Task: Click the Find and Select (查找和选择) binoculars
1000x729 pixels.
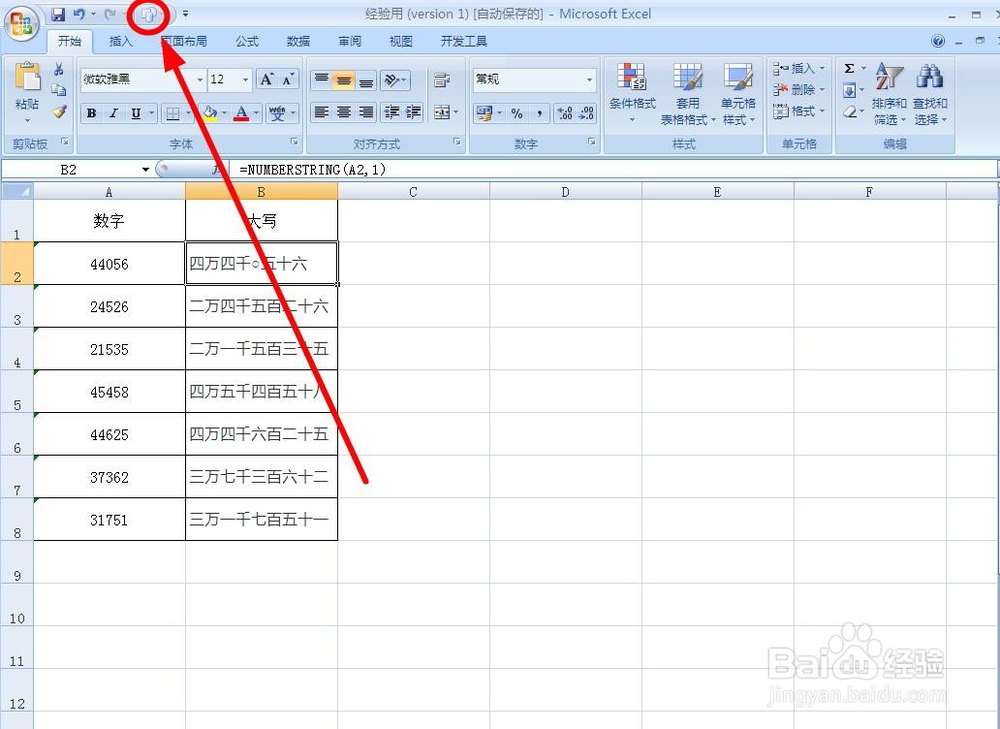Action: point(930,90)
